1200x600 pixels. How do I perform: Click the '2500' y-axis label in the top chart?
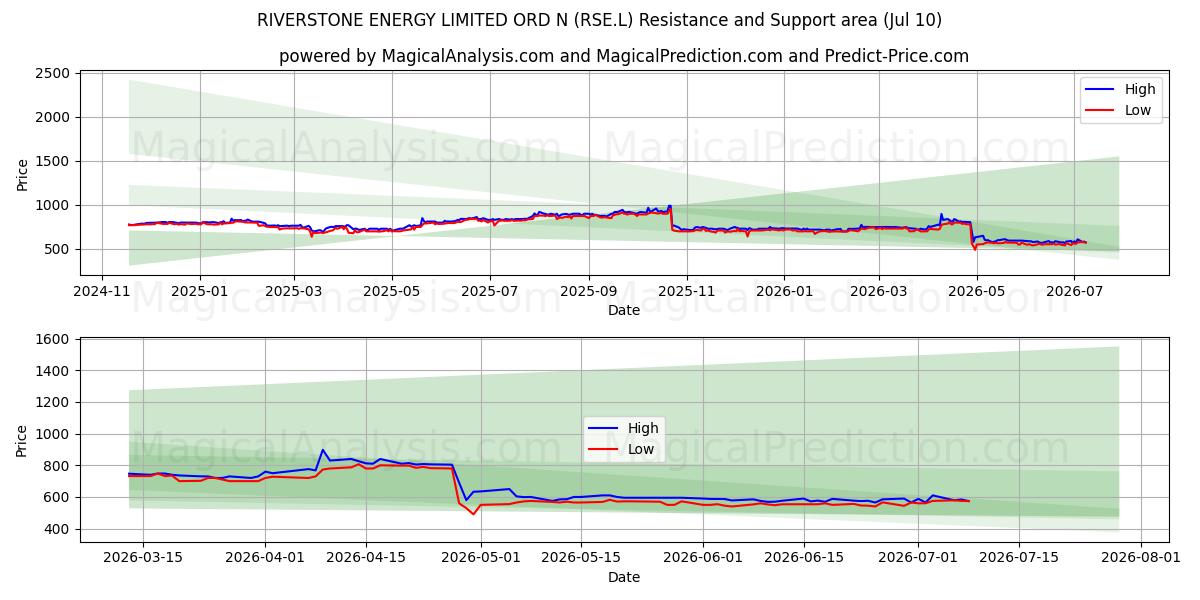52,74
